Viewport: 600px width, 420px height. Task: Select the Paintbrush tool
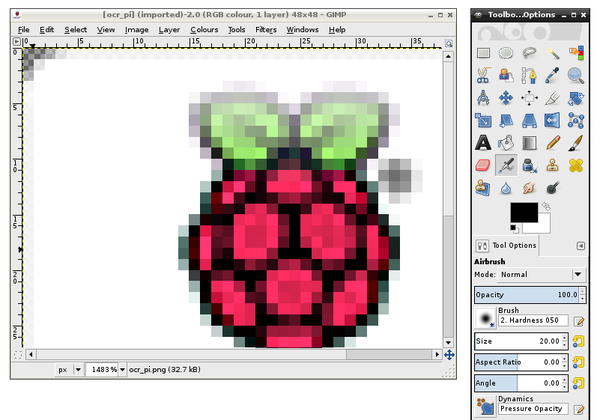click(576, 143)
